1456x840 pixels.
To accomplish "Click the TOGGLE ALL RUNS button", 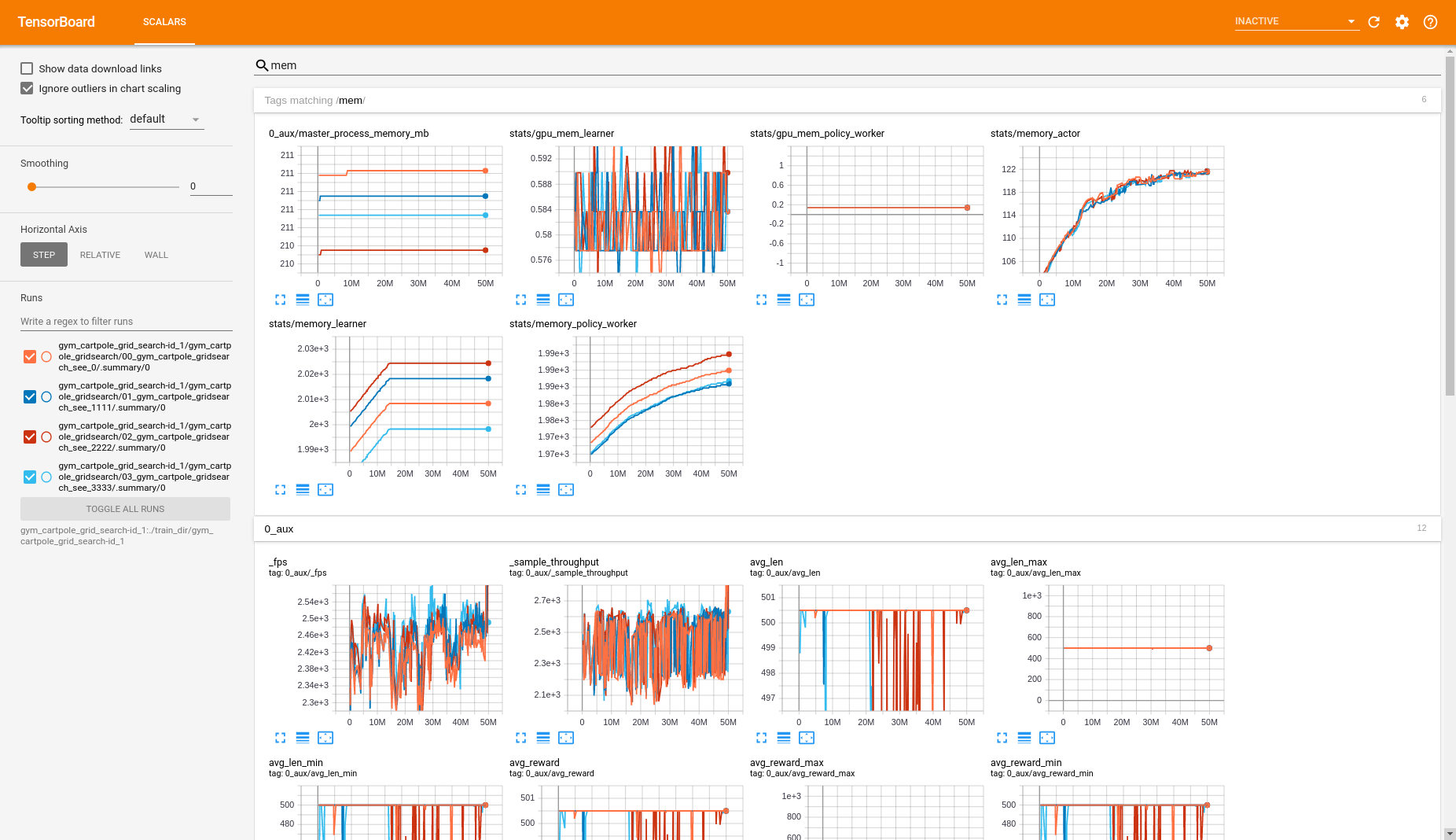I will 124,508.
